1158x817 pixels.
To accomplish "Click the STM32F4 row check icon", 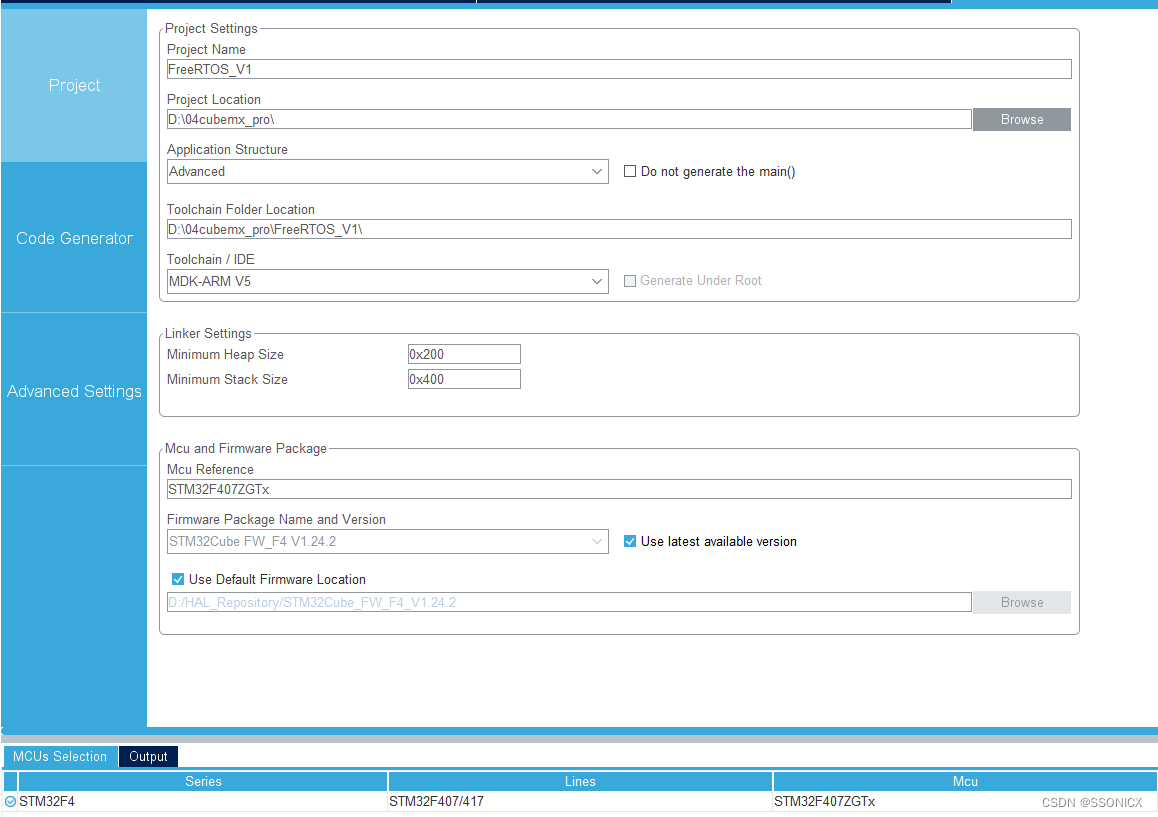I will click(x=10, y=801).
